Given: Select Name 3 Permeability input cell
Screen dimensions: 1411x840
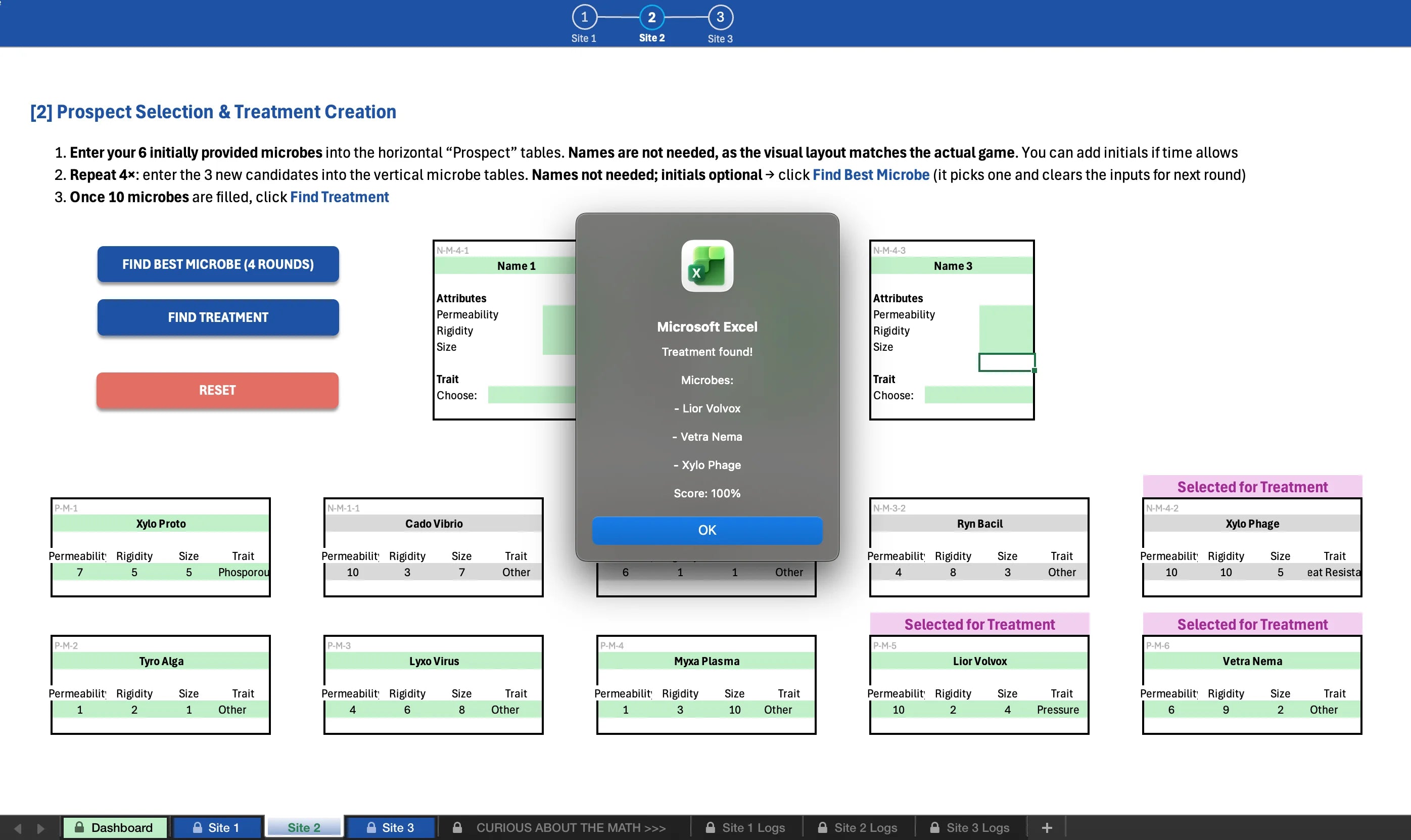Looking at the screenshot, I should 1005,313.
